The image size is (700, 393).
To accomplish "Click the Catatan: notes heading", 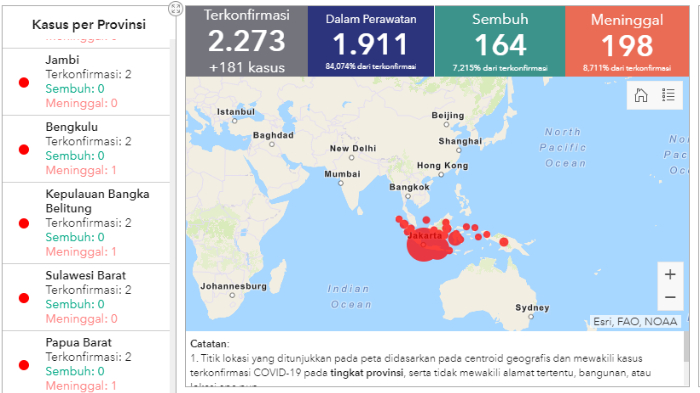I will pyautogui.click(x=209, y=343).
